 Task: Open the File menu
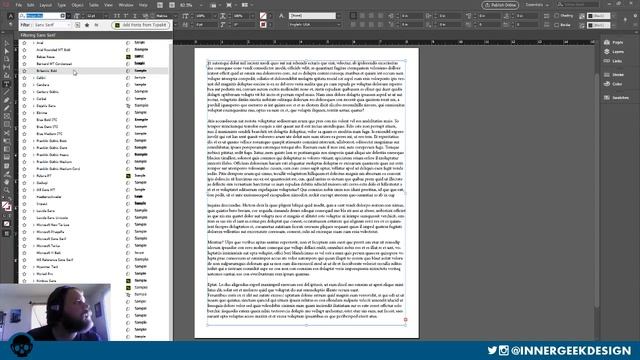19,5
